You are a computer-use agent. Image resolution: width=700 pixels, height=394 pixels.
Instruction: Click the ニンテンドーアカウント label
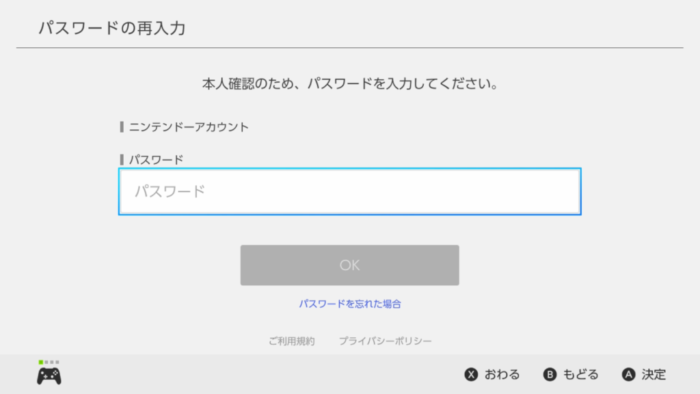coord(189,127)
